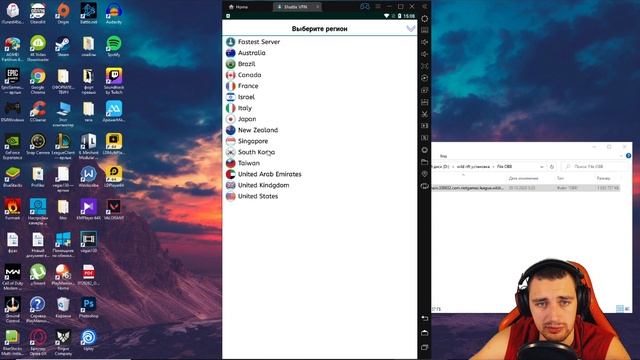This screenshot has width=640, height=360.
Task: Open Audacity desktop shortcut
Action: coord(114,13)
